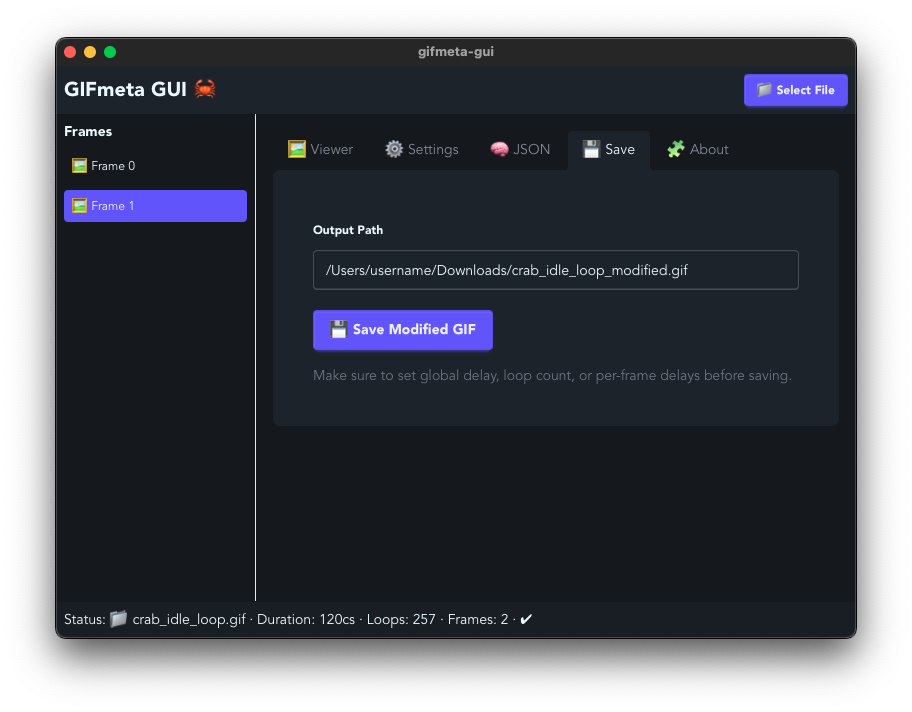Click the checkmark in the status bar

click(526, 619)
